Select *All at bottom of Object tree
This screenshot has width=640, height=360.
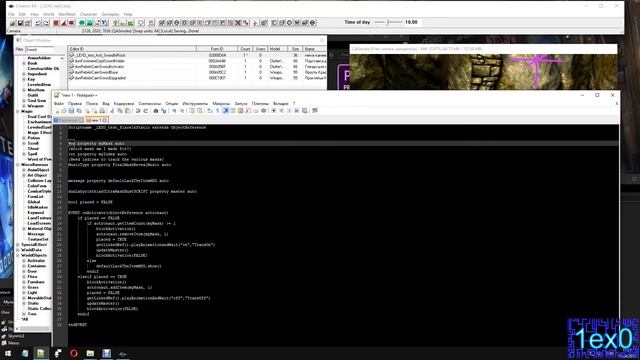coord(24,319)
